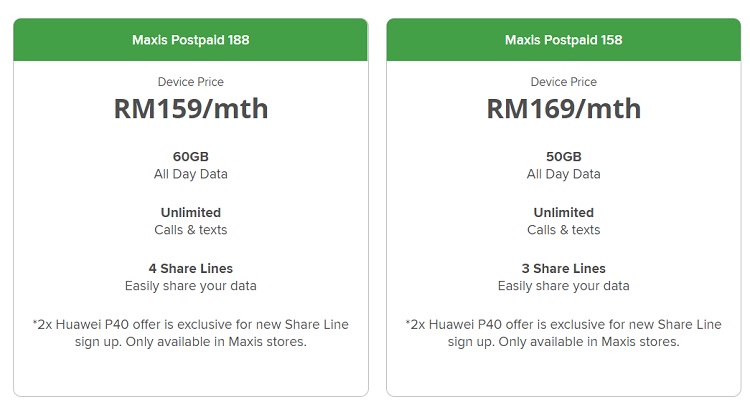Click the RM159/mth device price
This screenshot has height=412, width=750.
[191, 109]
